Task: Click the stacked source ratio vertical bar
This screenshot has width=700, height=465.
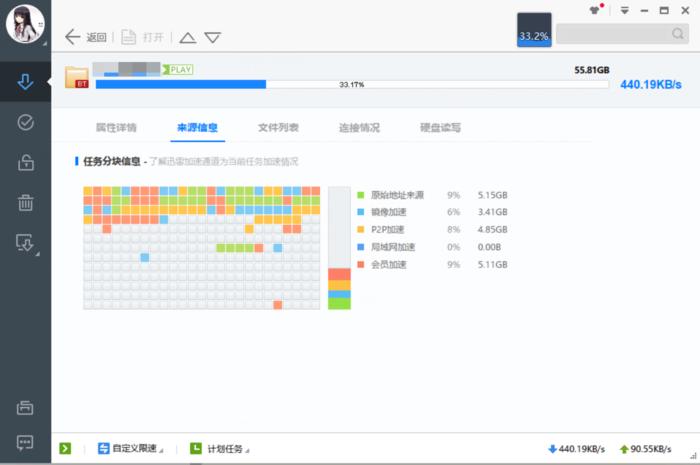Action: [339, 248]
